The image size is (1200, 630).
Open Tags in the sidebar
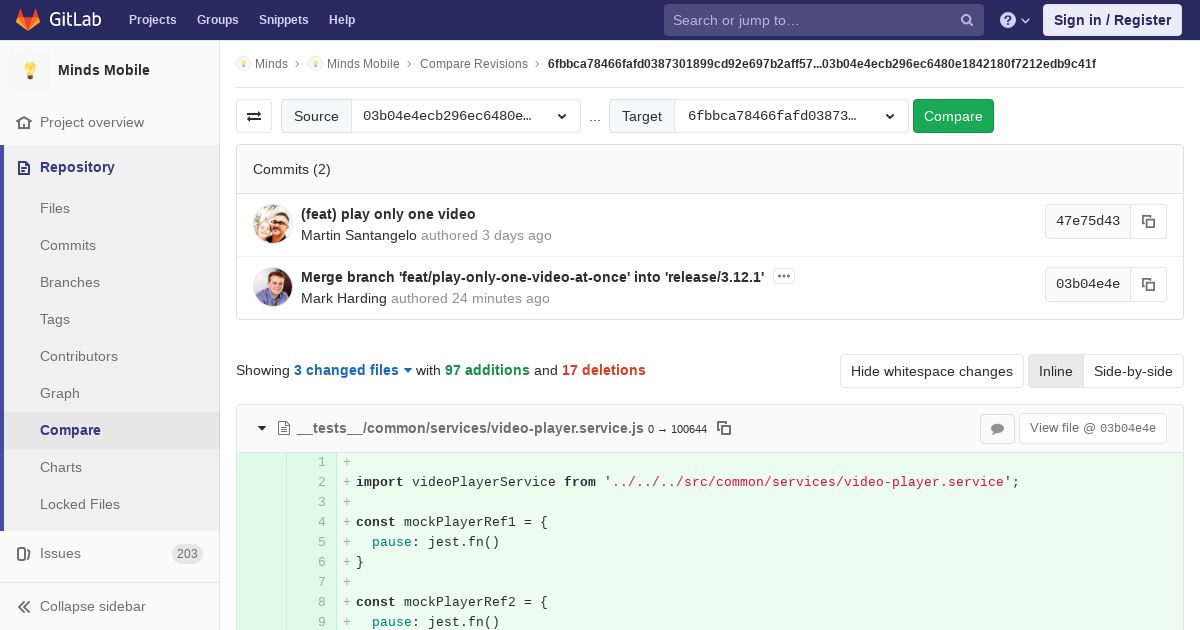click(55, 319)
